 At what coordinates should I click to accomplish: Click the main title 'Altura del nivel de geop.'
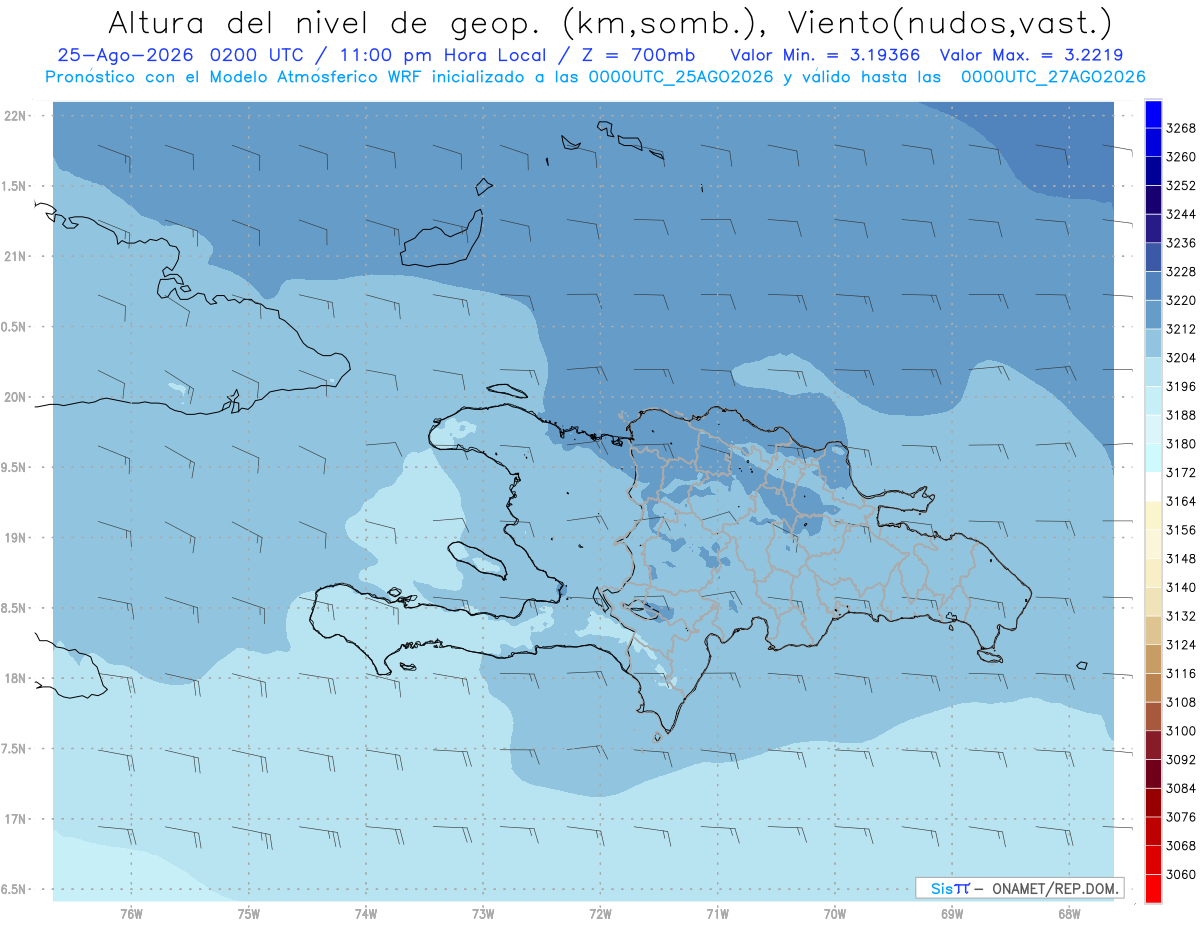(x=323, y=22)
